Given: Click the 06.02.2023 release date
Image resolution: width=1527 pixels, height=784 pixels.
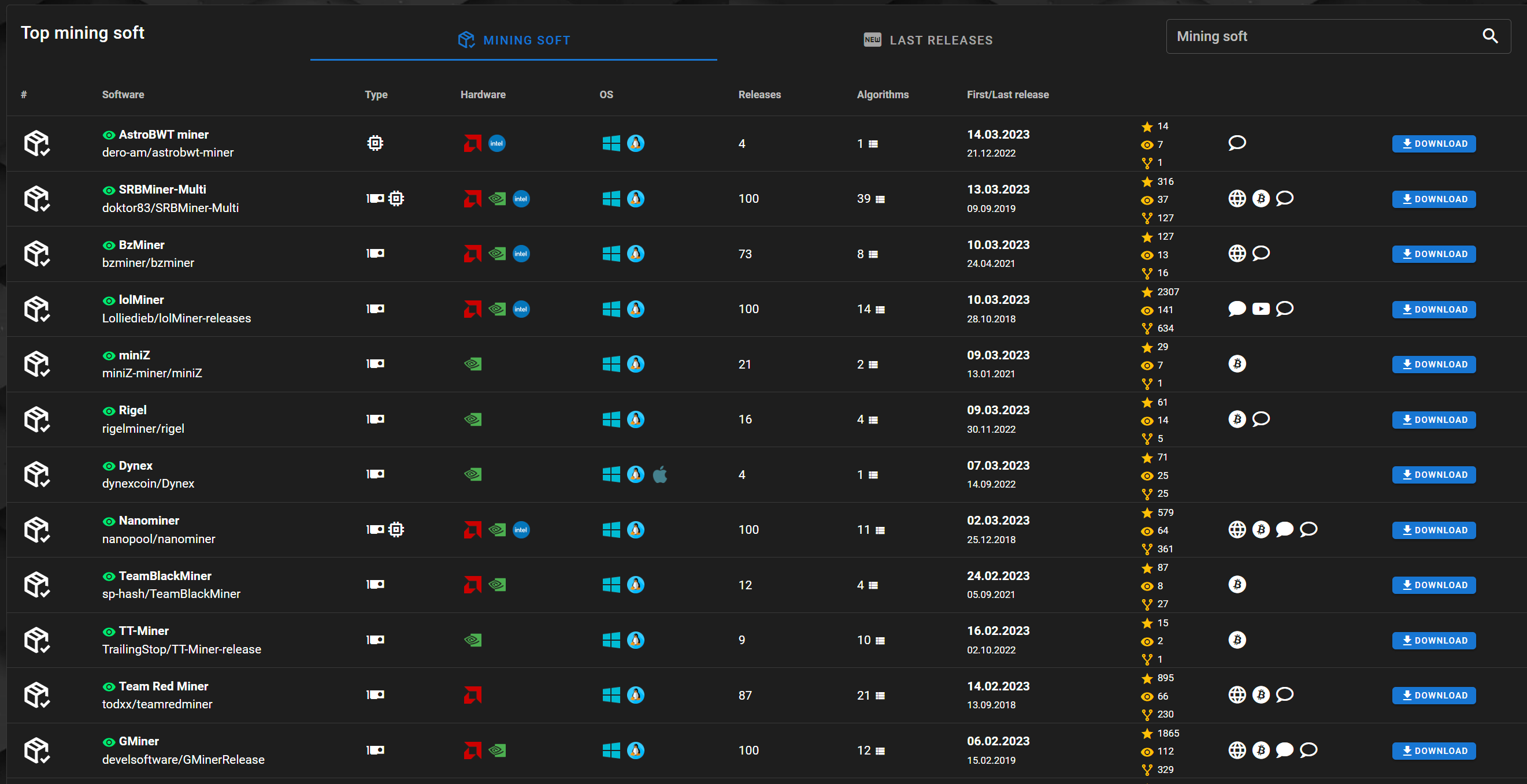Looking at the screenshot, I should click(x=998, y=741).
